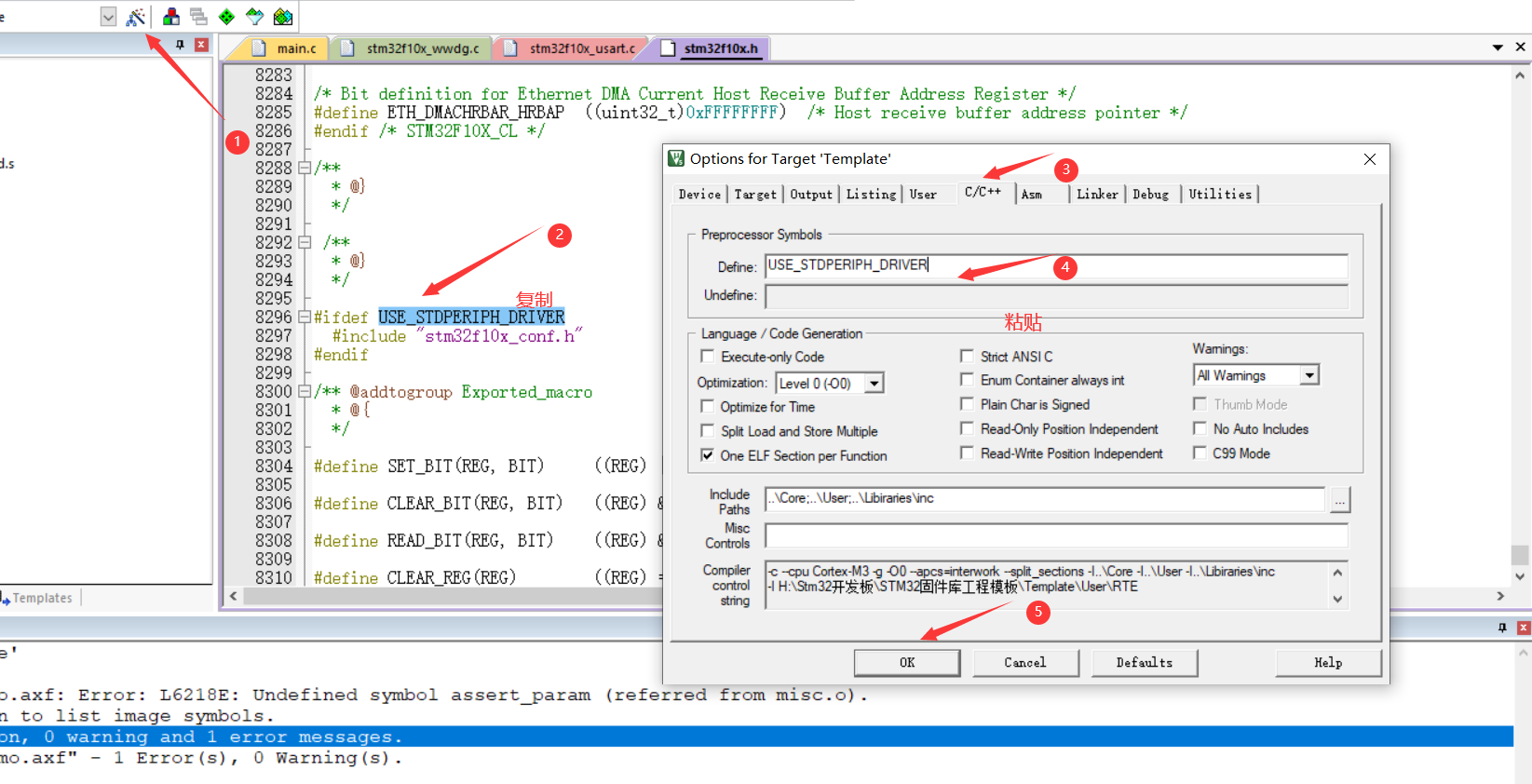
Task: Open the target selection dropdown arrow in toolbar
Action: [x=108, y=17]
